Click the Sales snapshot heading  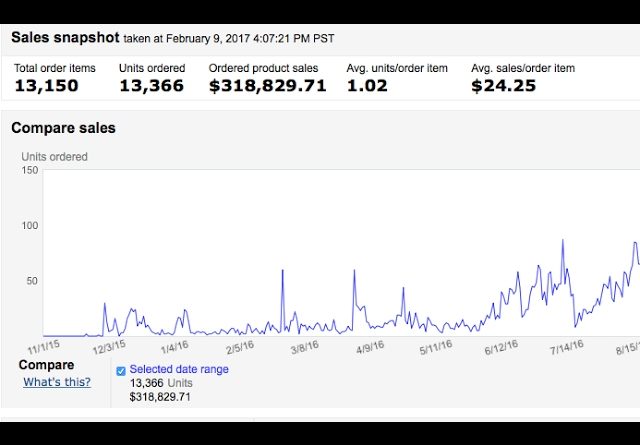(64, 38)
